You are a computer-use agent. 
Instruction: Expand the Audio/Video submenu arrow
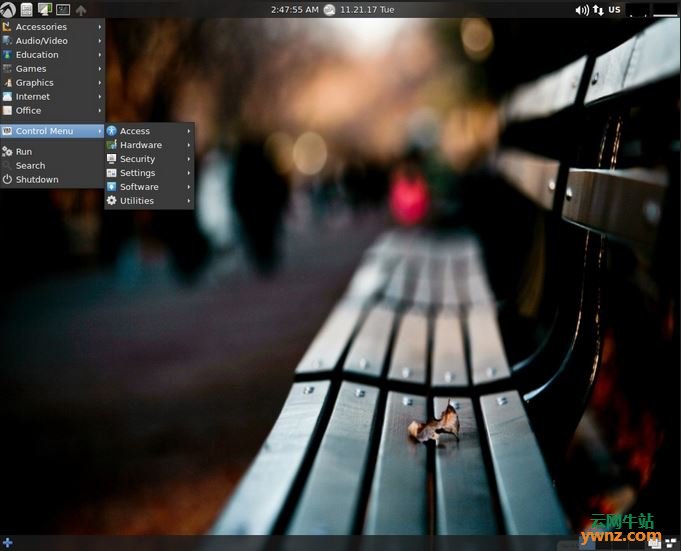point(100,41)
